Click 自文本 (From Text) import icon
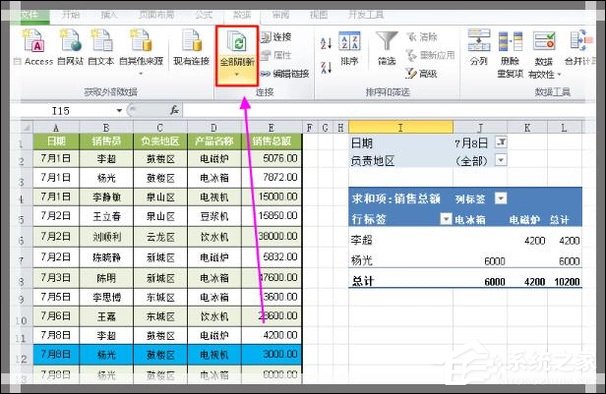This screenshot has width=606, height=394. [101, 41]
